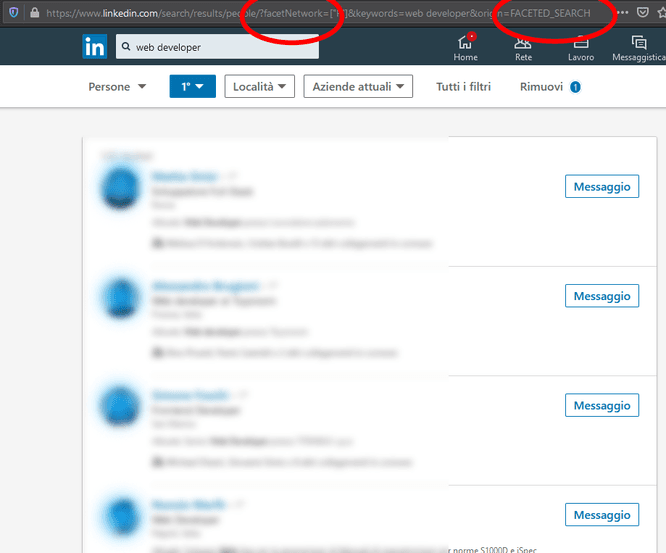Open the Home nav item
The width and height of the screenshot is (666, 553).
coord(466,48)
